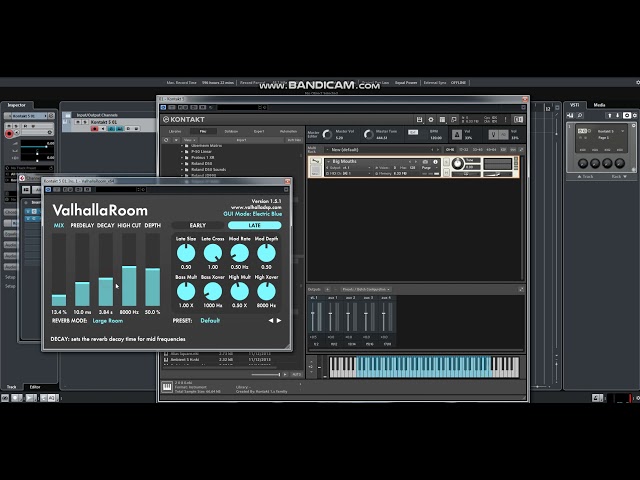Viewport: 640px width, 480px height.
Task: Click the Import button in Kontakt browser
Action: coord(242,140)
